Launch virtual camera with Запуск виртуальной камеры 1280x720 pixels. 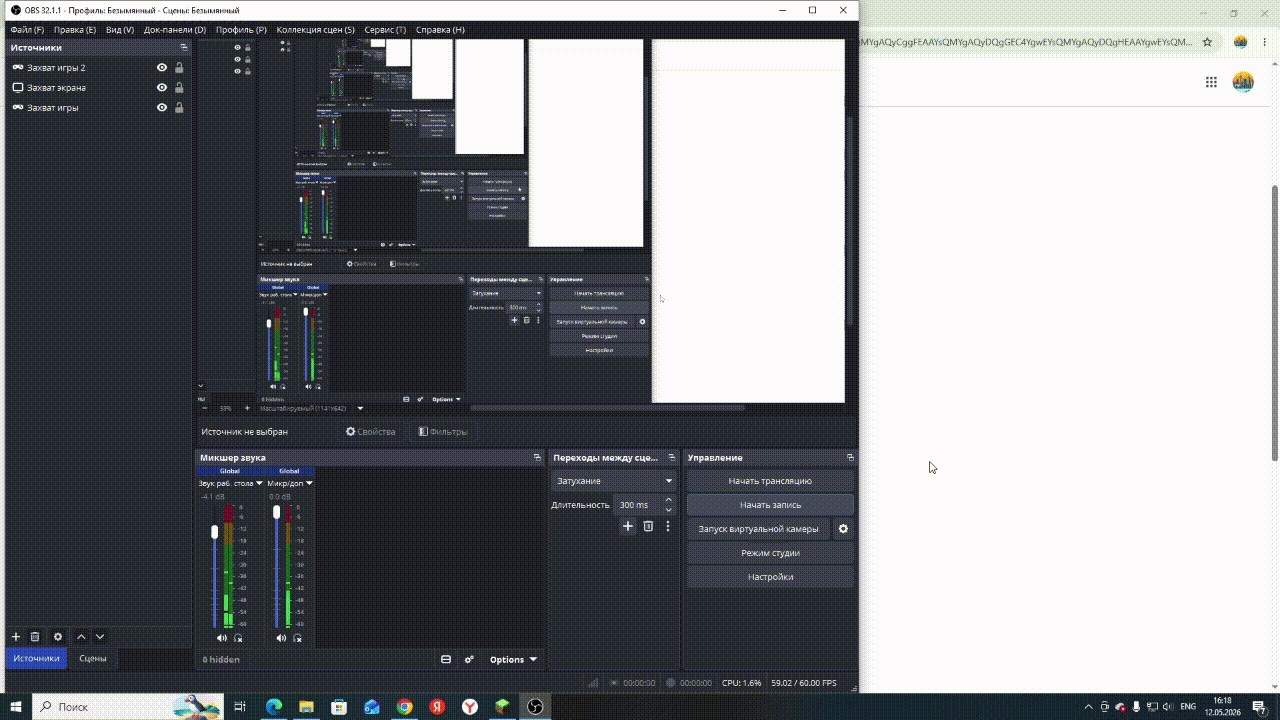pyautogui.click(x=758, y=529)
